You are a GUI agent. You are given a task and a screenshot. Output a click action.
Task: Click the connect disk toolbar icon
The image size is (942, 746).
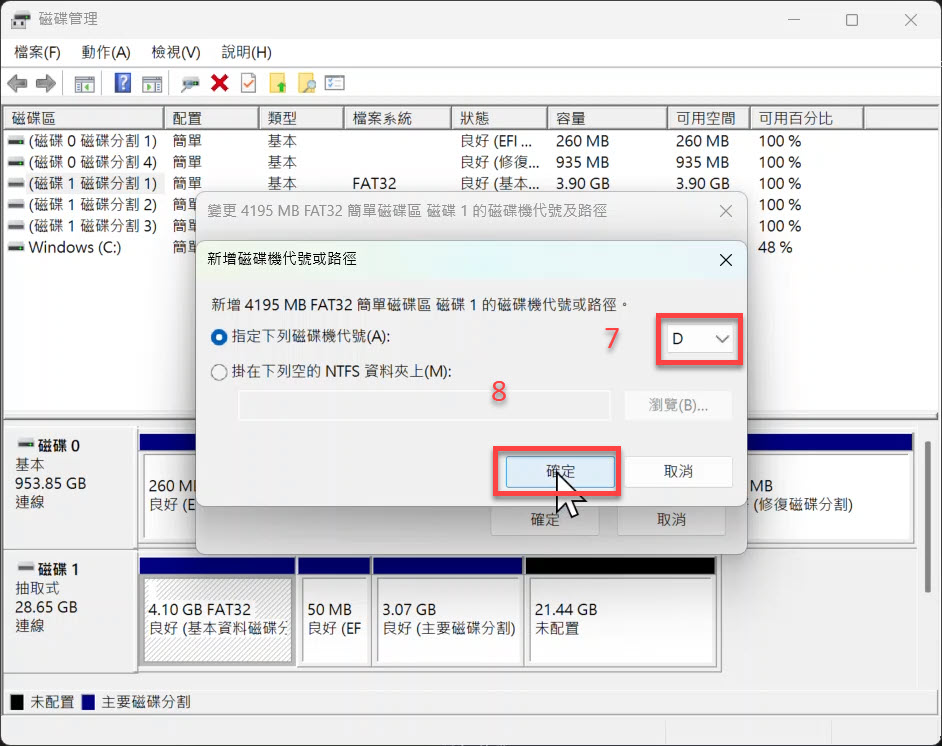[190, 83]
